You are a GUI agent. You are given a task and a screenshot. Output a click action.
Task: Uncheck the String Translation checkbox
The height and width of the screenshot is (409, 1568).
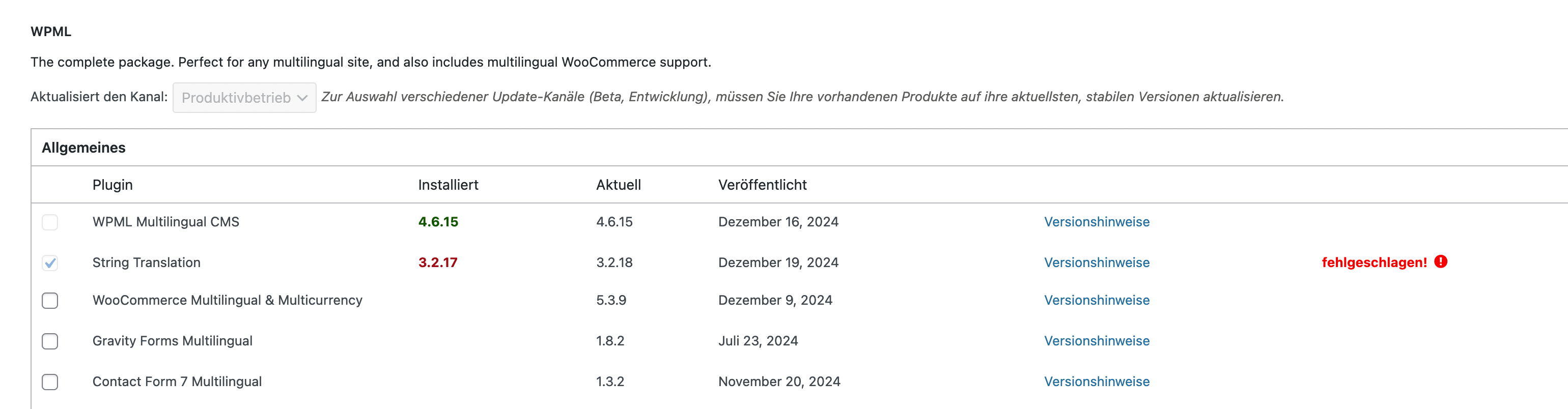tap(50, 263)
